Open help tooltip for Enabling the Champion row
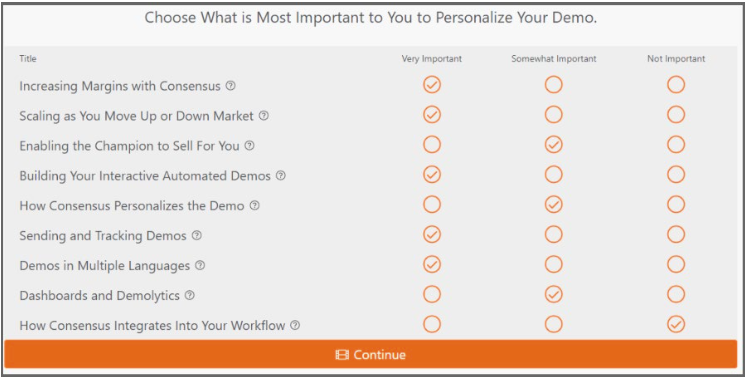This screenshot has width=746, height=377. click(249, 146)
